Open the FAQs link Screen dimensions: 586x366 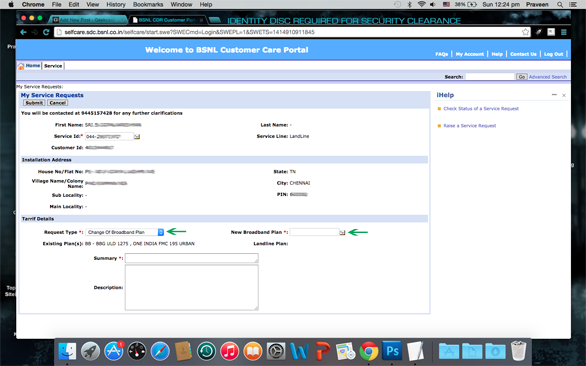coord(441,54)
